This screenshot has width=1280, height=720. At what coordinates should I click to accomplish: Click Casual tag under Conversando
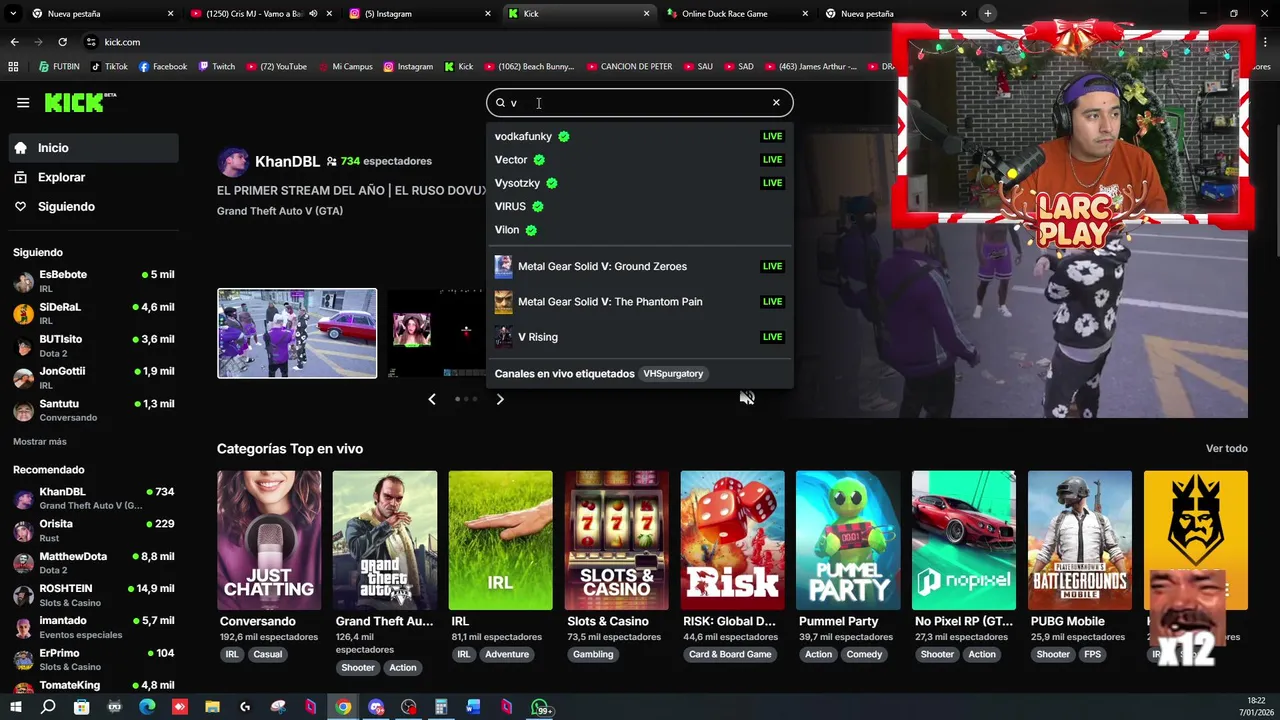[x=267, y=654]
